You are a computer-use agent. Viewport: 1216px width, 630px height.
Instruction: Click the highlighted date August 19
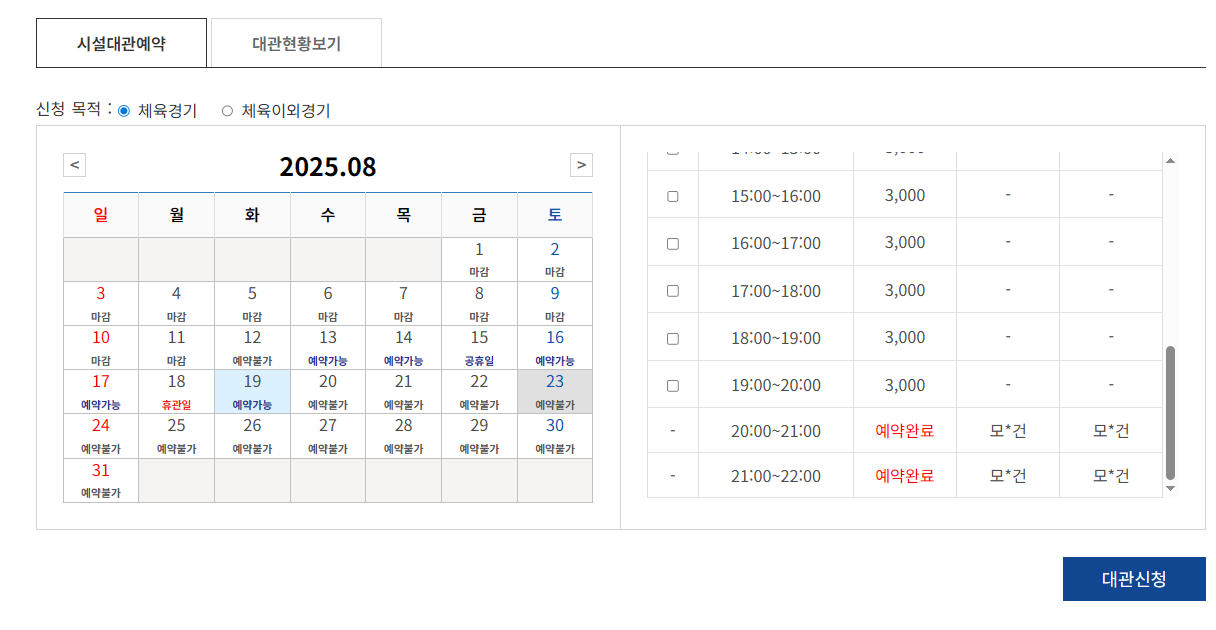[252, 391]
